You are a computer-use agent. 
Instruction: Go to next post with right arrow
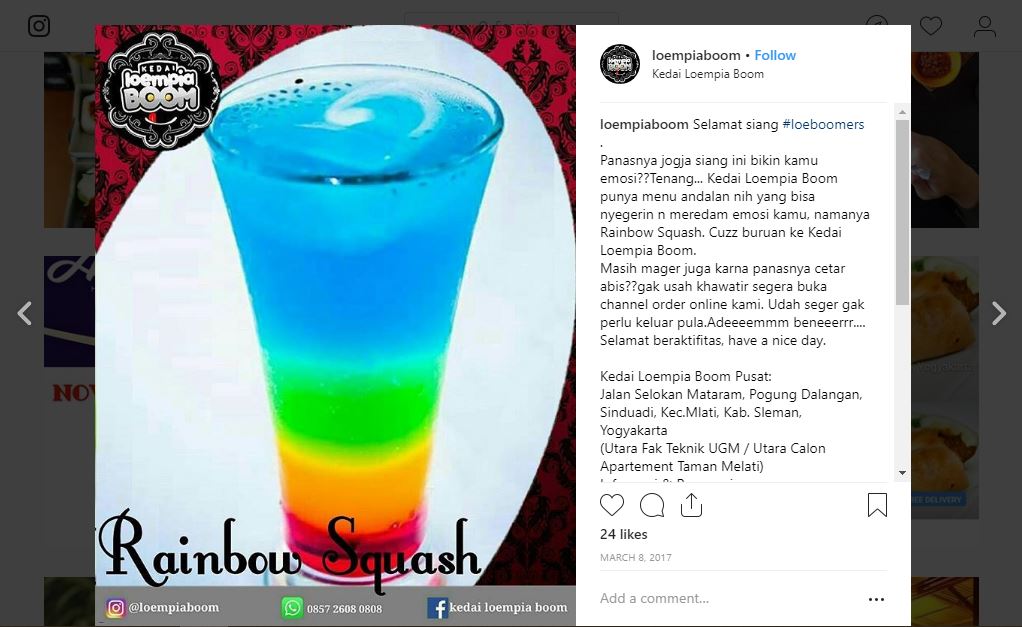pos(999,314)
